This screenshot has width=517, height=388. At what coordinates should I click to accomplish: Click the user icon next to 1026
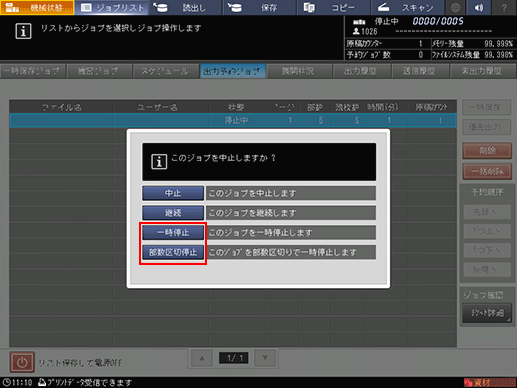[356, 31]
